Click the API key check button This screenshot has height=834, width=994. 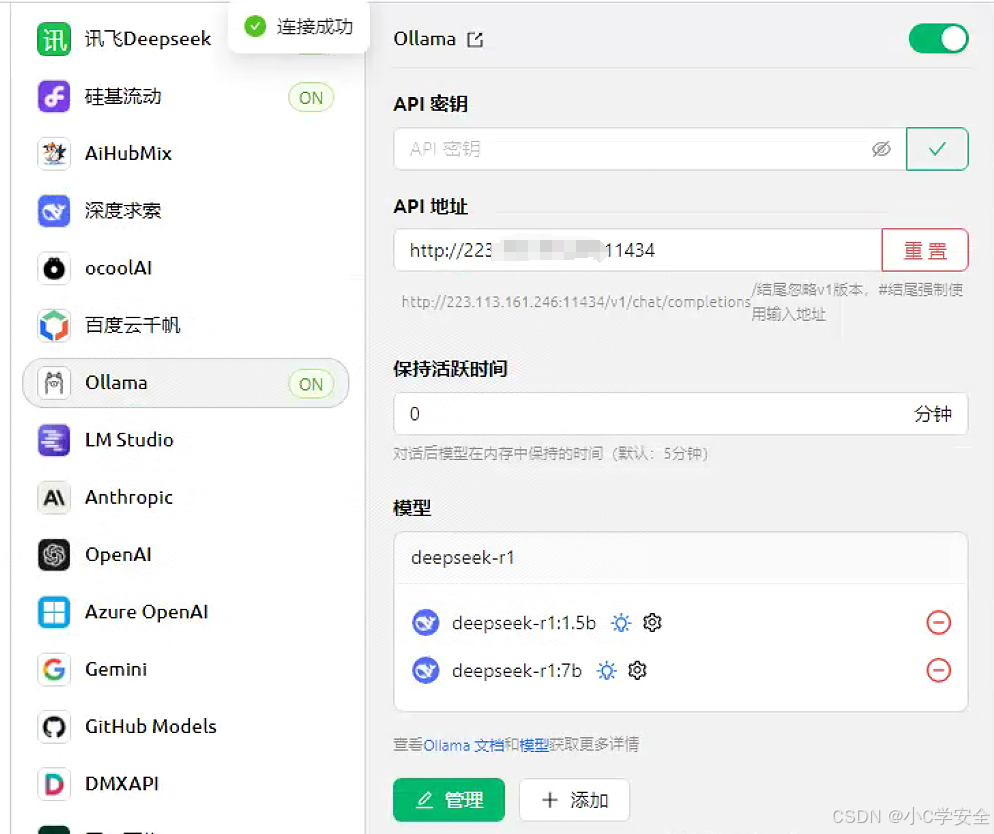click(x=937, y=149)
